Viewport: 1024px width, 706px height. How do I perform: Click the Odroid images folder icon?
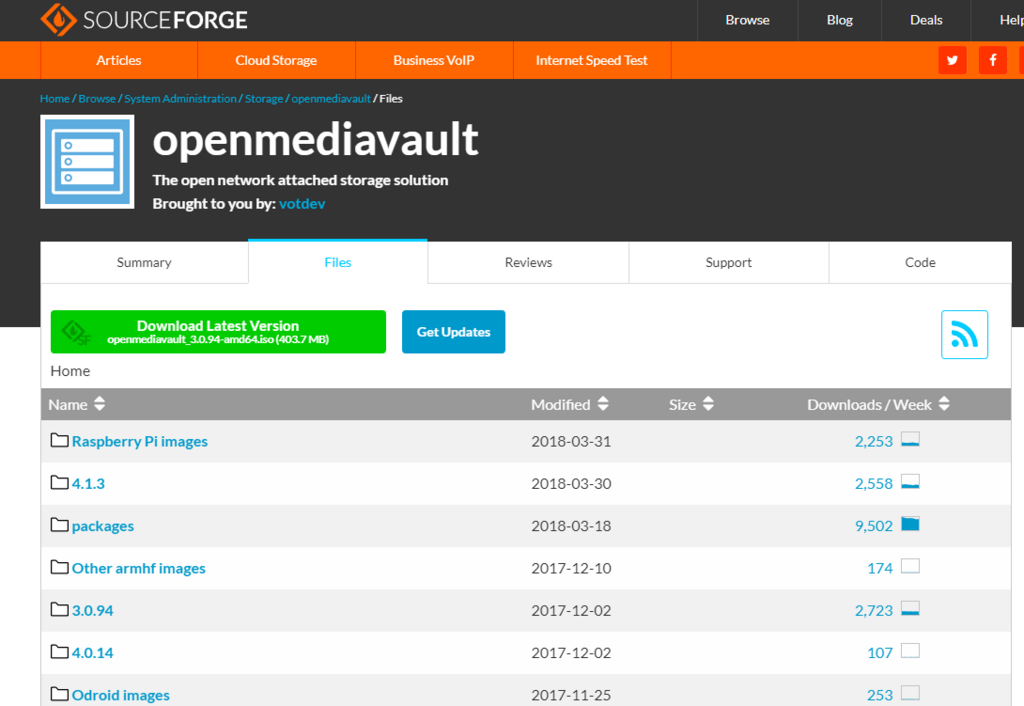click(59, 694)
